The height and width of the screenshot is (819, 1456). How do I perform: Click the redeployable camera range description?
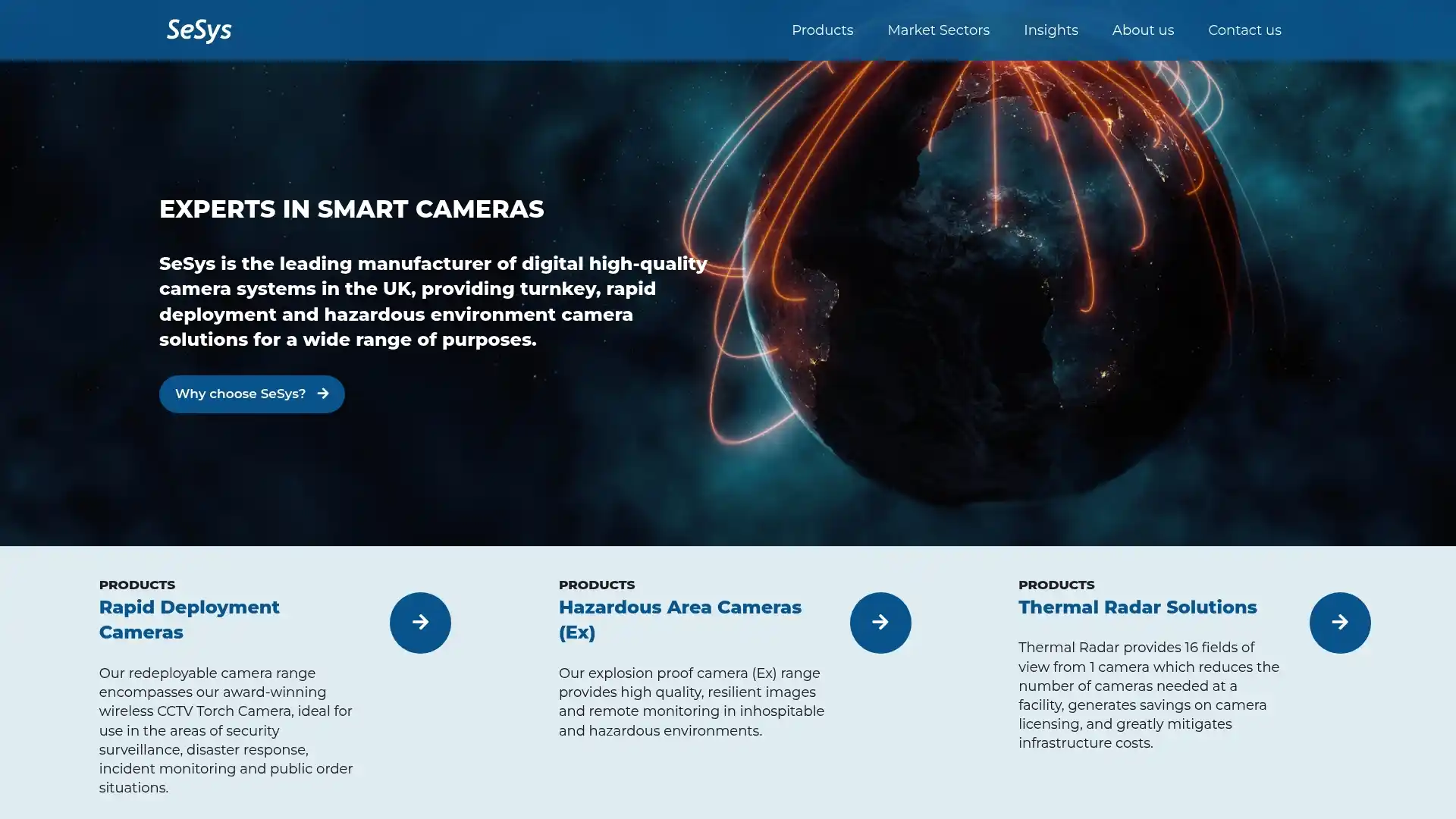pos(226,730)
